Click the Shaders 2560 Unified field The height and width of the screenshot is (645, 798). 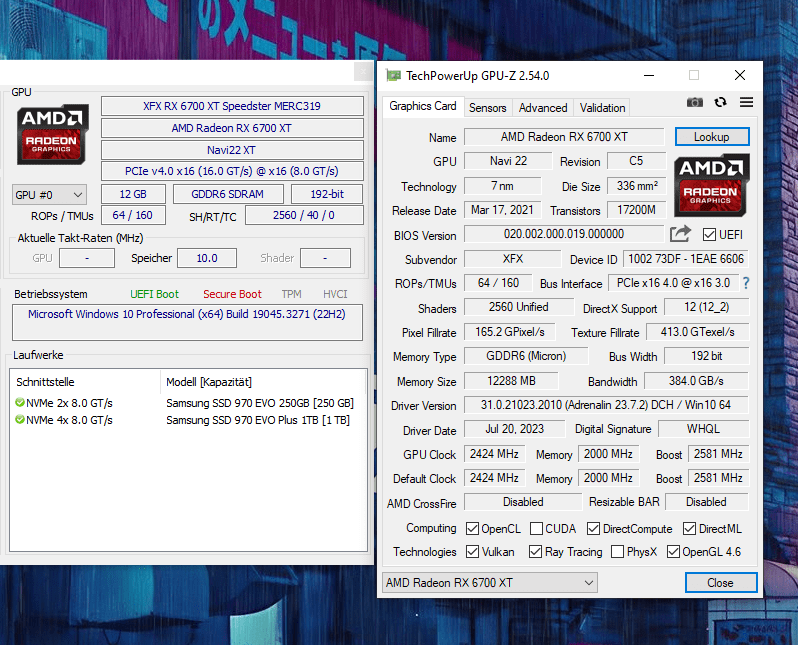pos(519,307)
